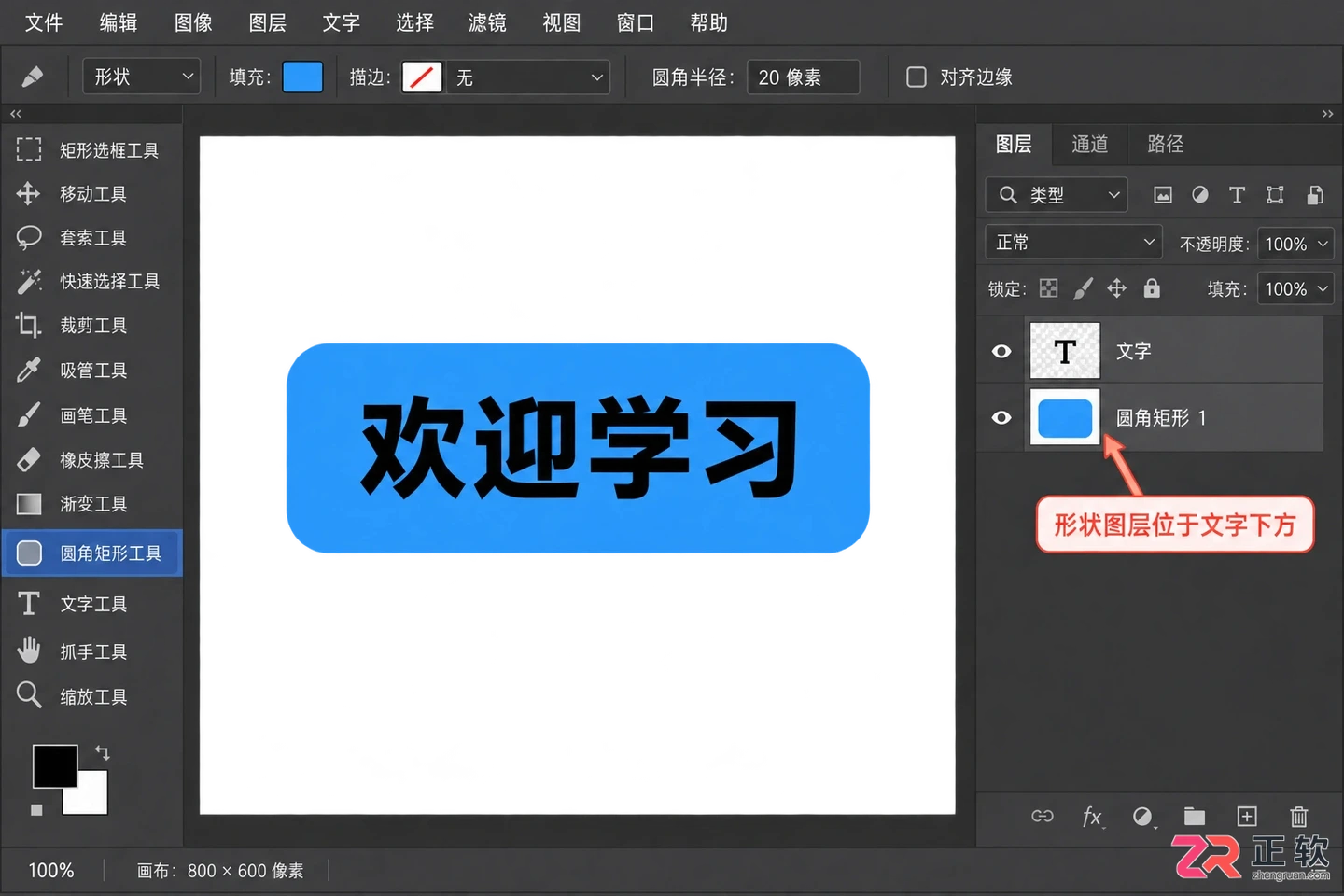Open the 描边 stroke type dropdown
This screenshot has width=1344, height=896.
click(x=528, y=77)
